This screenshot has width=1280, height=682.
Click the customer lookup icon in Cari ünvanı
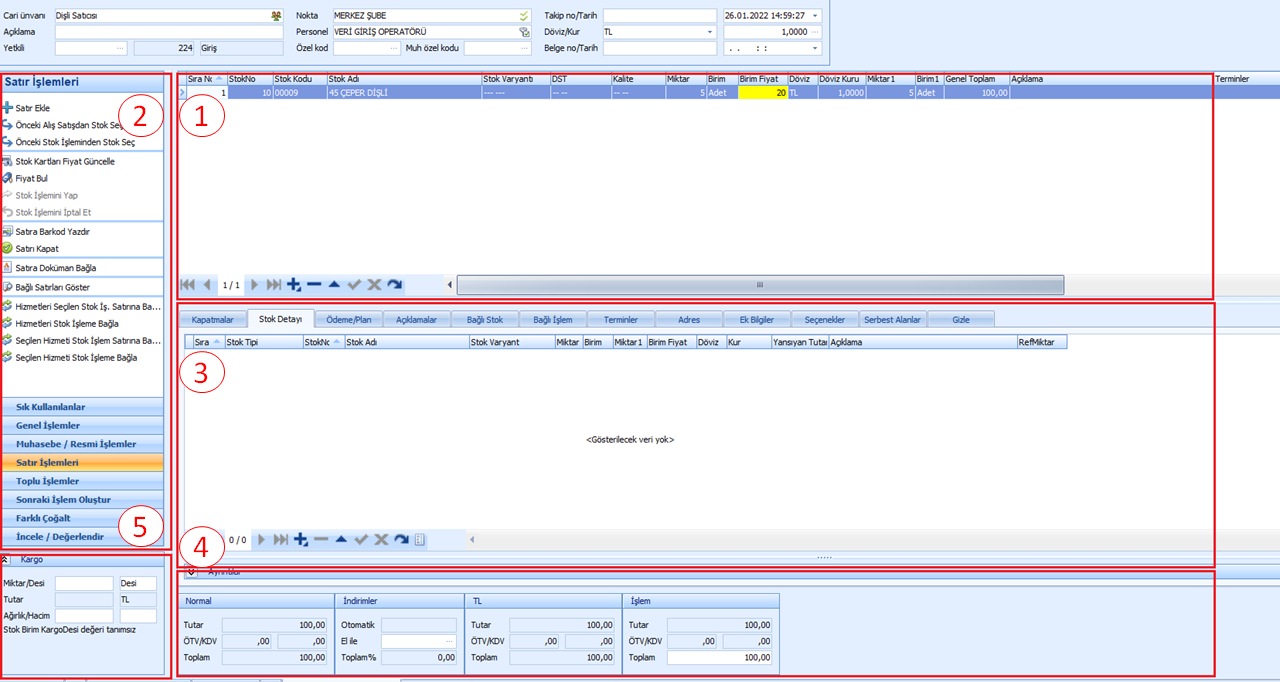(x=276, y=16)
